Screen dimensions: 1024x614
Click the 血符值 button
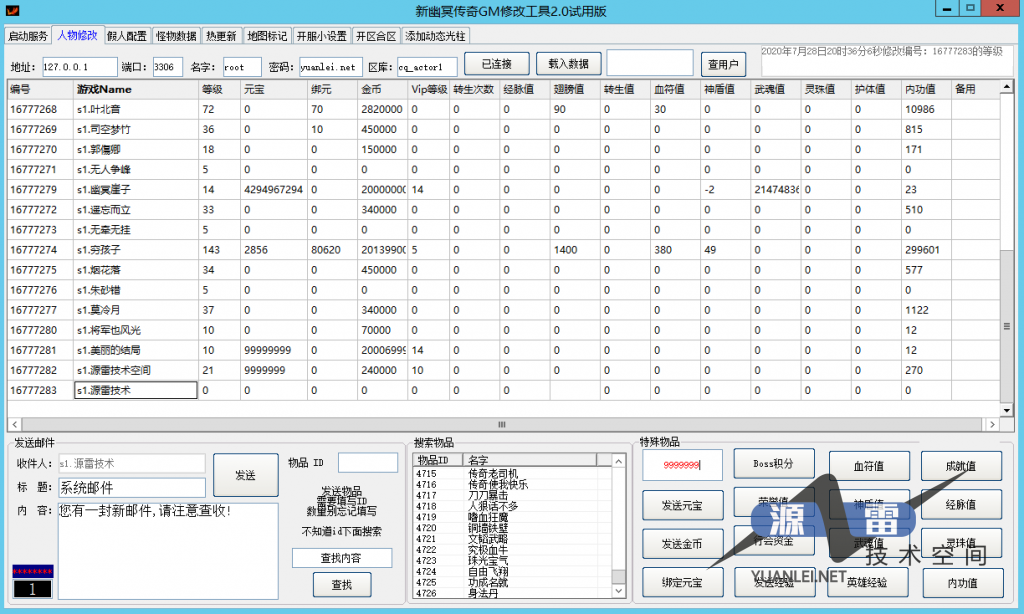[868, 464]
